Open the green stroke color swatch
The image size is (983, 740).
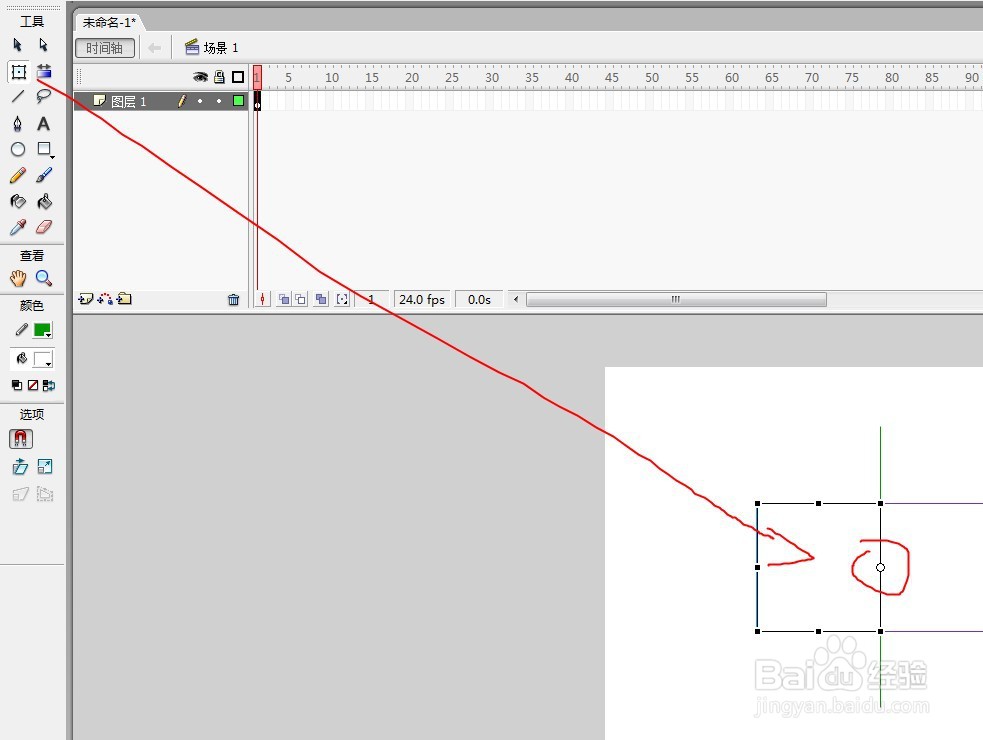click(43, 330)
